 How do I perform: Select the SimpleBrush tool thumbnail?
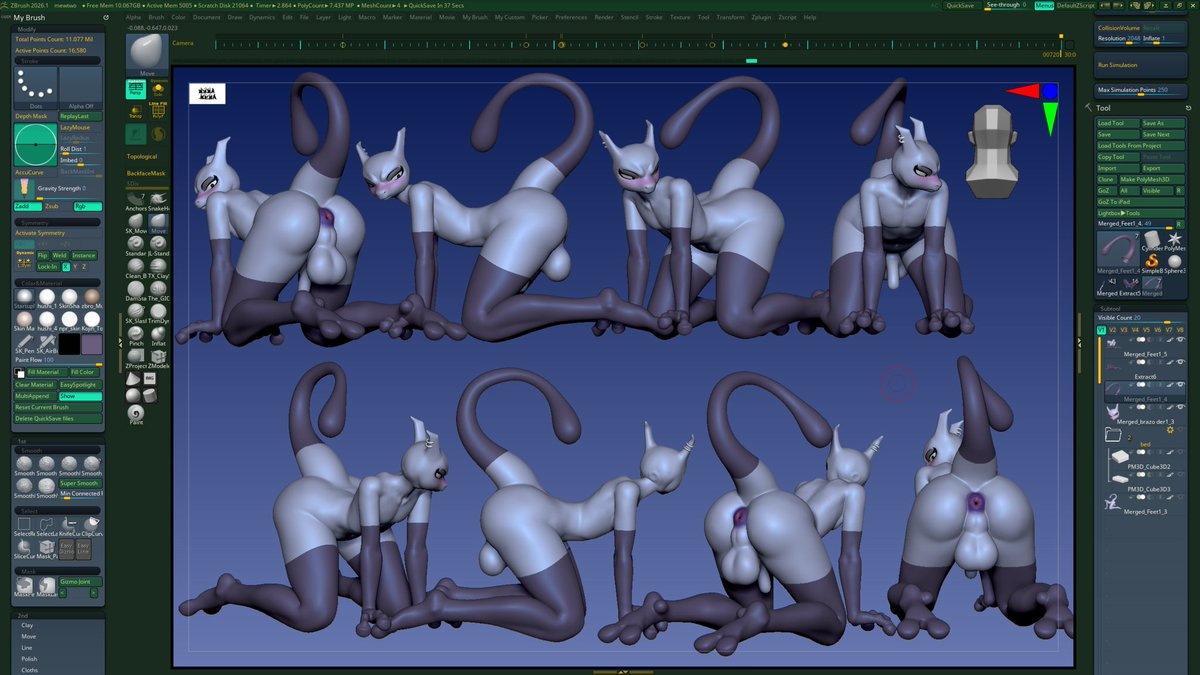coord(1151,262)
